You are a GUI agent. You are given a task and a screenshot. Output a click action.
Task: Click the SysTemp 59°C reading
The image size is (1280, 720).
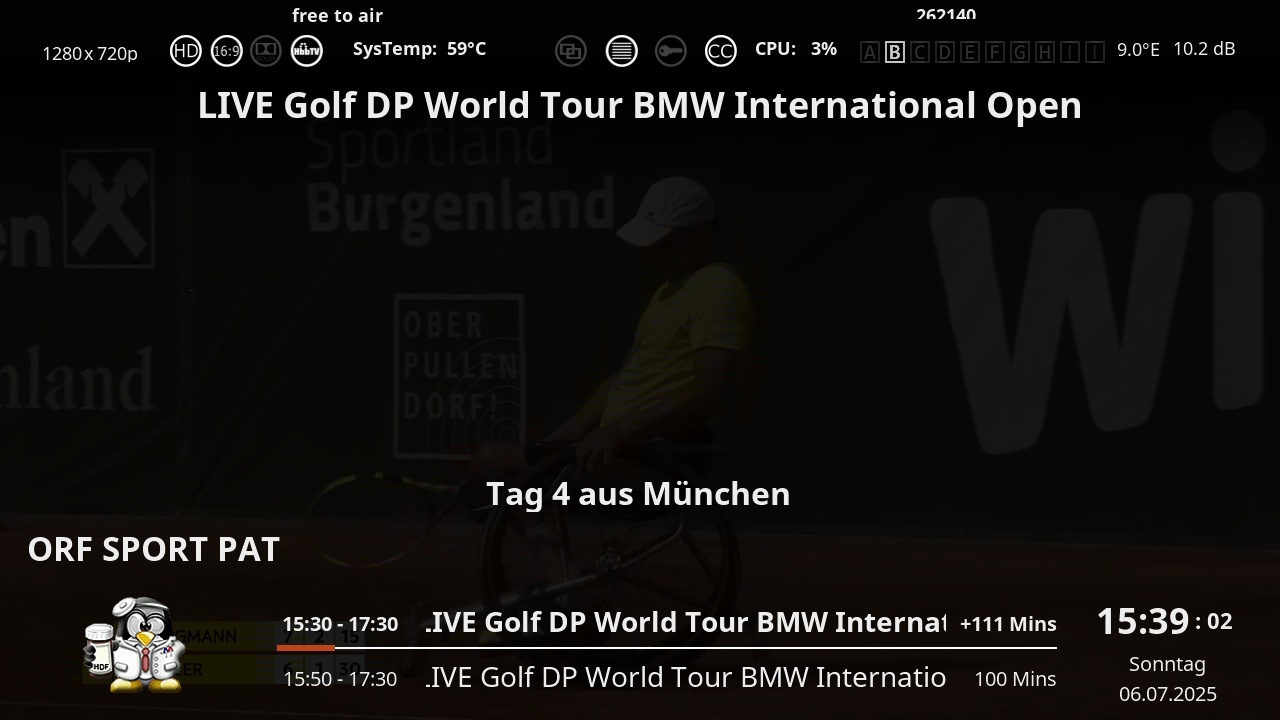point(419,48)
